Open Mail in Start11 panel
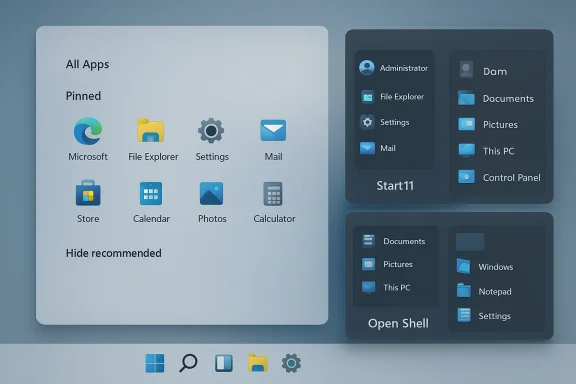 [378, 148]
